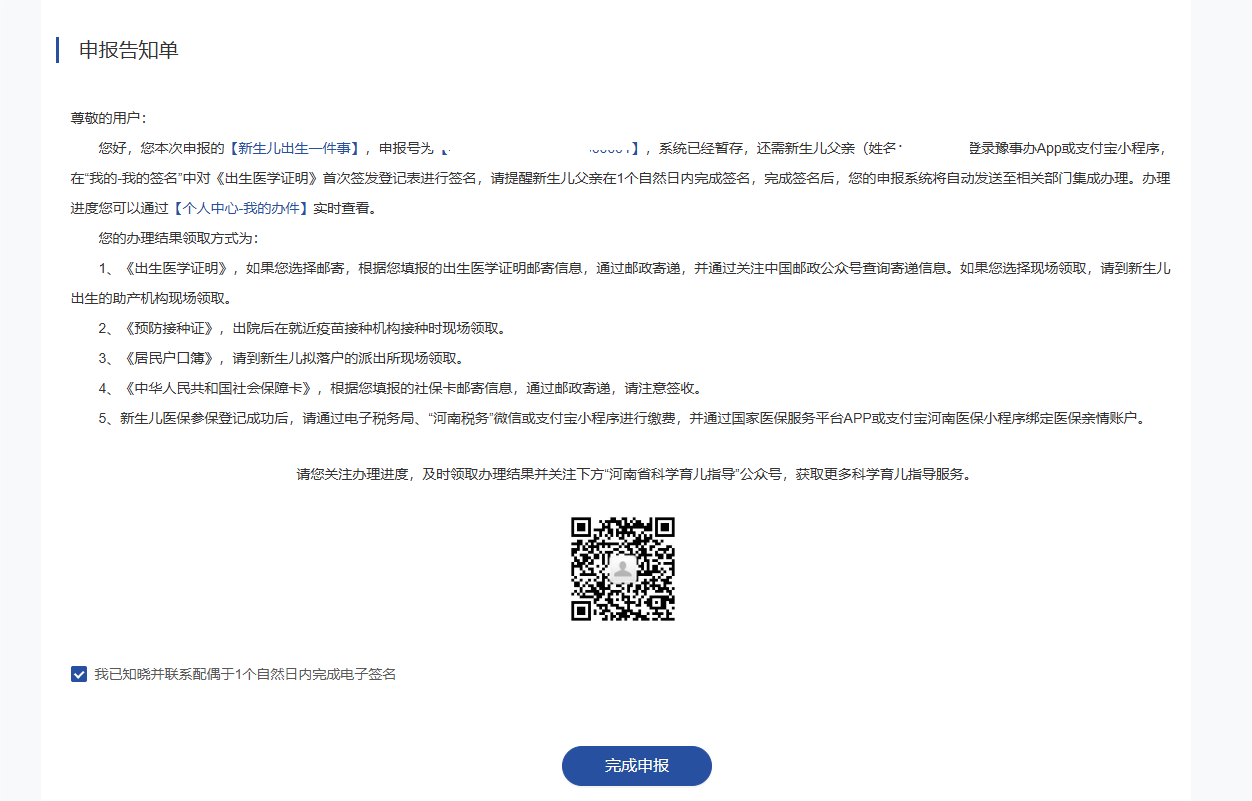The image size is (1252, 801).
Task: Tick the spouse e-signature acknowledgment checkbox
Action: (79, 674)
